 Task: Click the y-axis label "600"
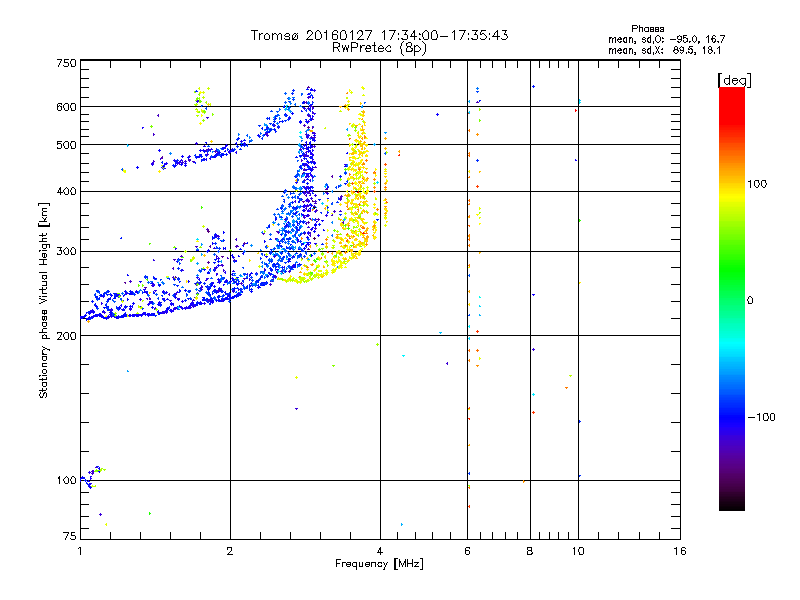66,107
